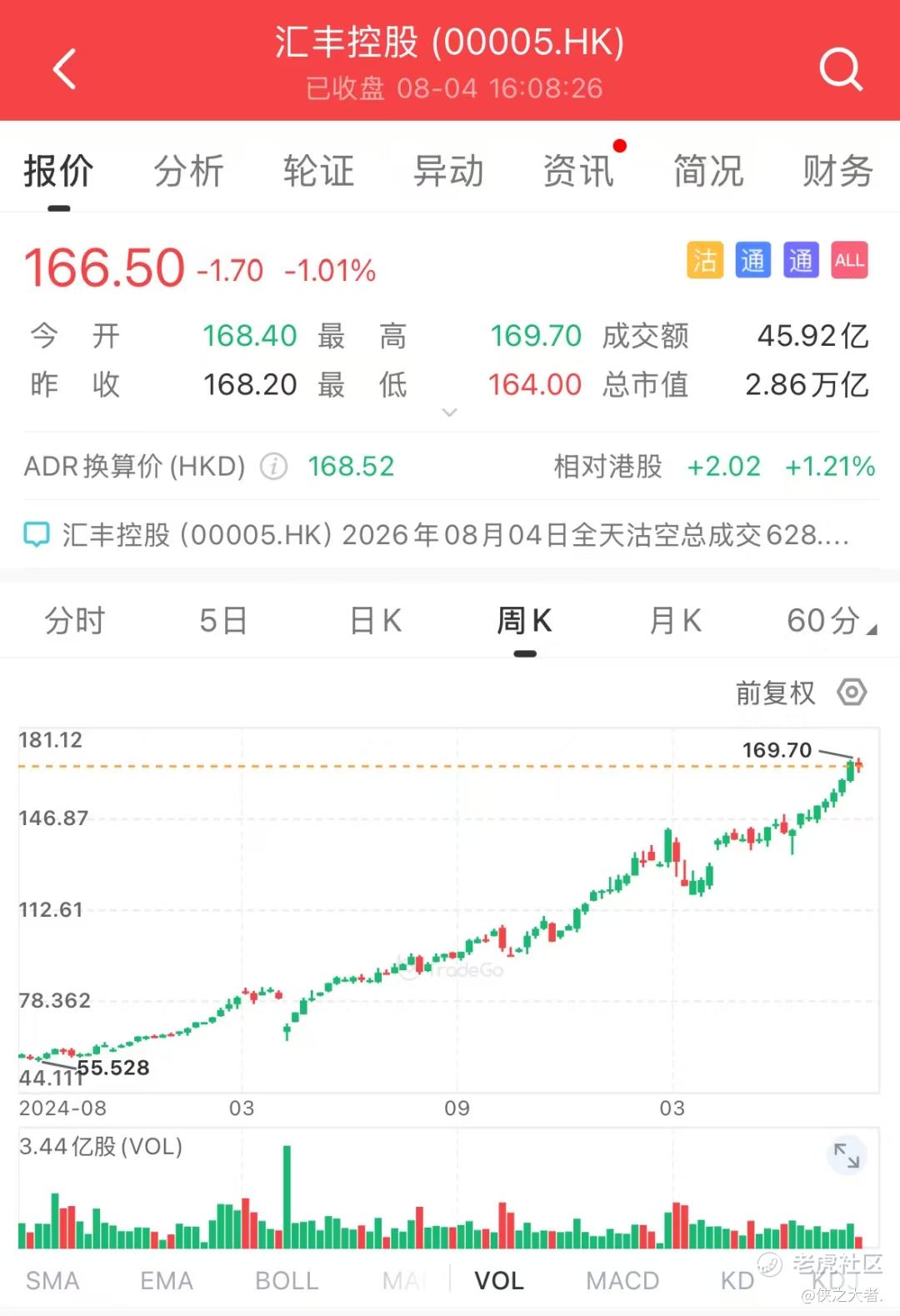The image size is (900, 1316).
Task: Tap the back arrow in header
Action: pos(64,68)
